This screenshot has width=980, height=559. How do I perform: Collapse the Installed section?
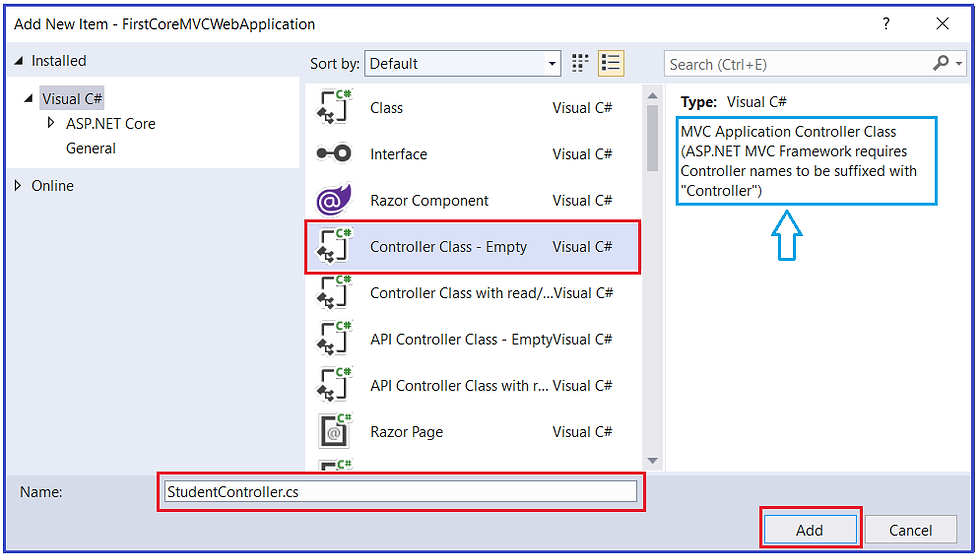tap(19, 61)
